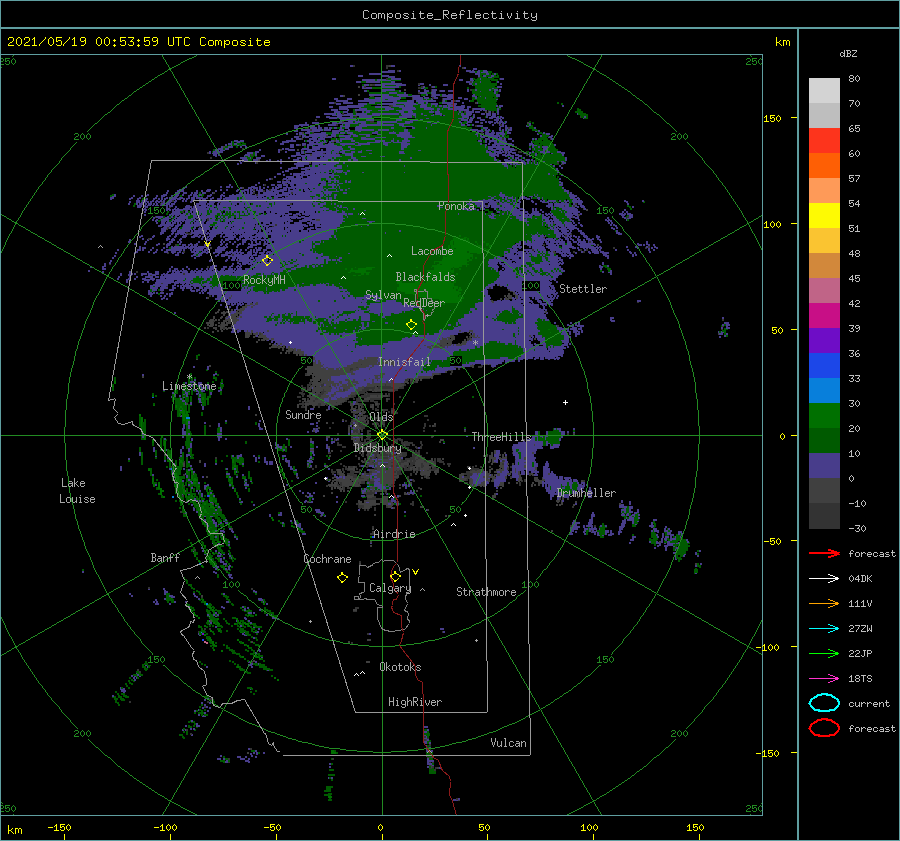
Task: Click the yellow diamond marker beside RockyMH
Action: 267,261
